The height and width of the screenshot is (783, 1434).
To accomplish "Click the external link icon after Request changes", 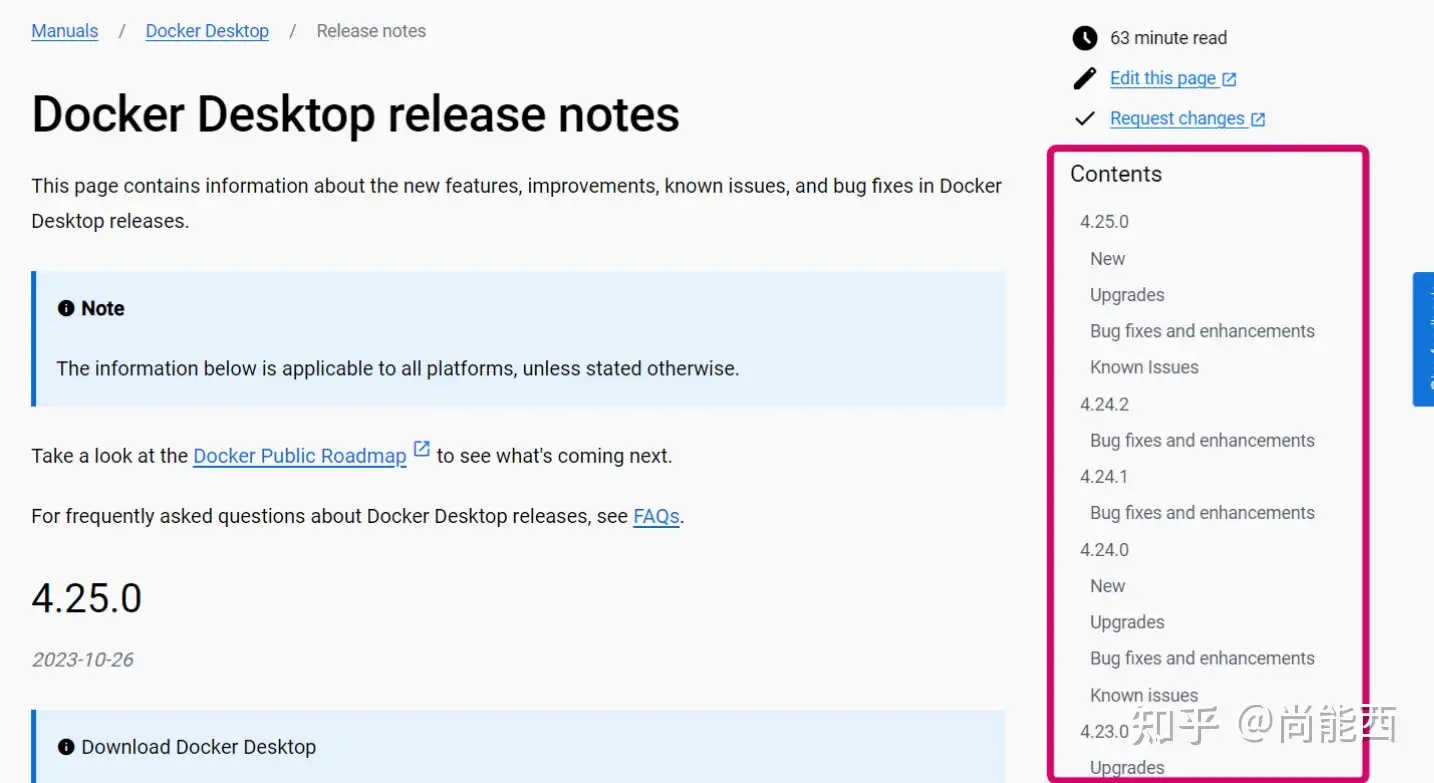I will 1258,120.
